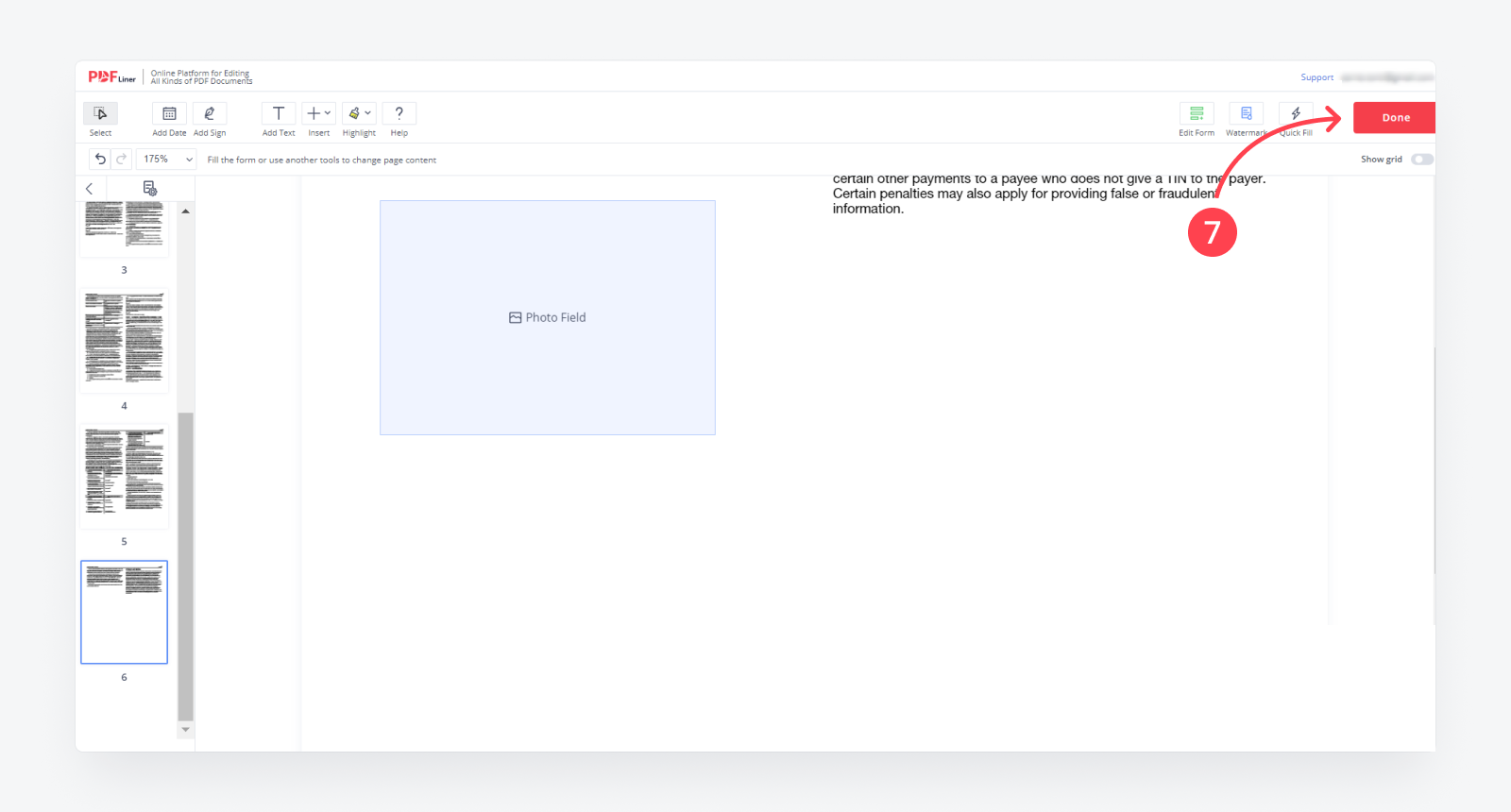1511x812 pixels.
Task: Use the Quick Fill lightning tool
Action: tap(1296, 114)
